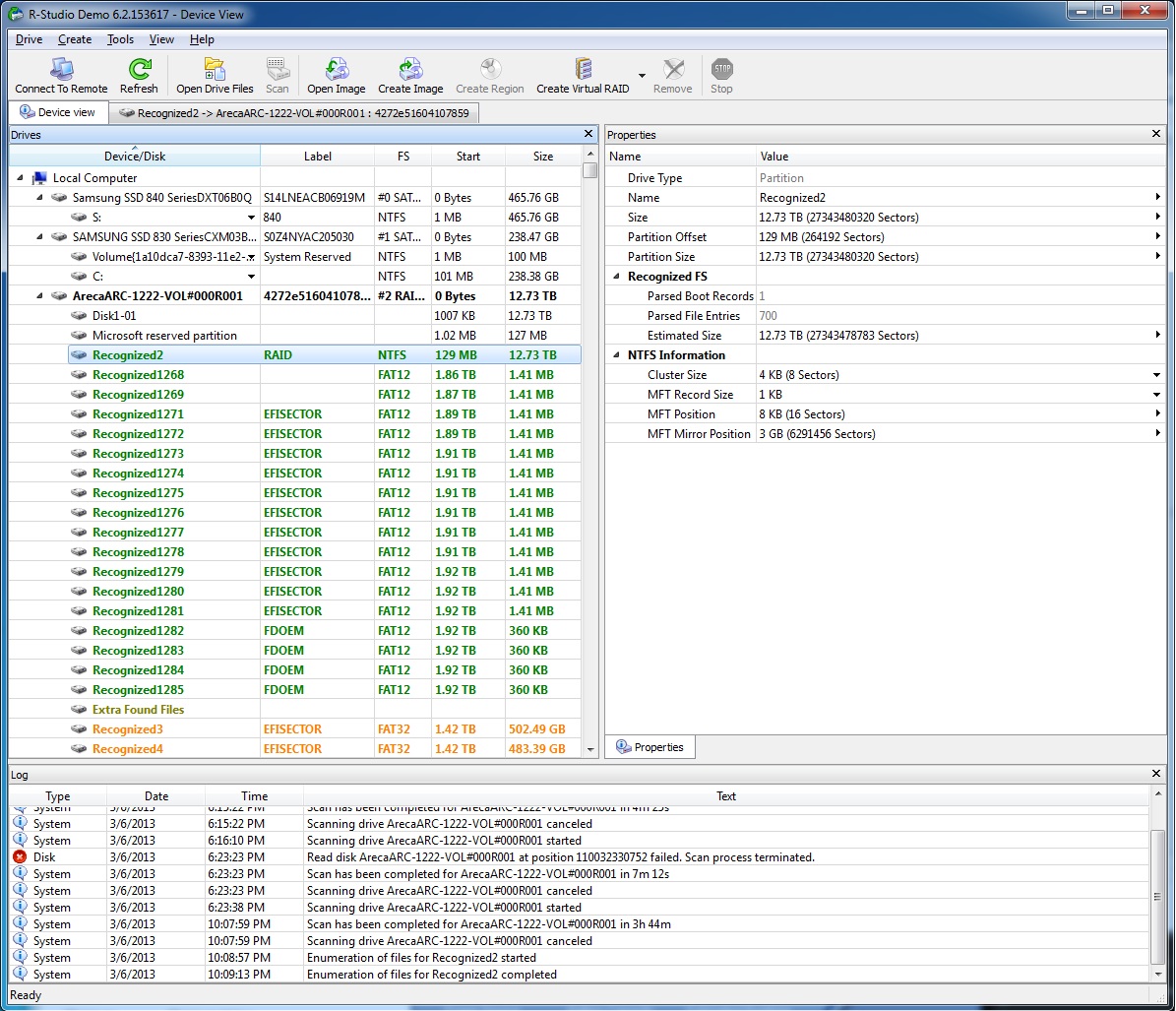Open the Help menu
This screenshot has height=1011, width=1176.
click(202, 39)
